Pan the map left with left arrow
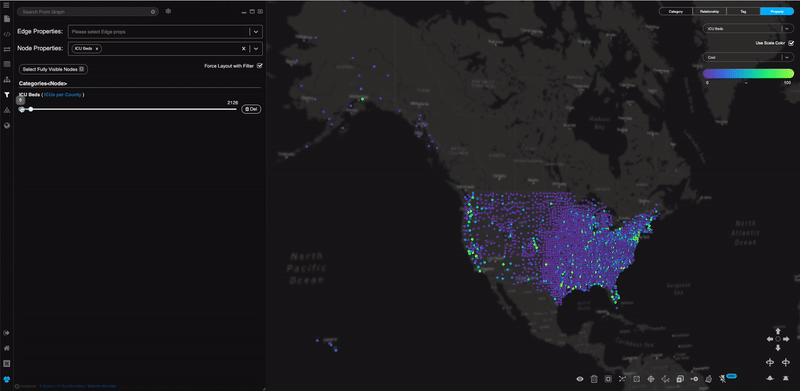 coord(770,339)
